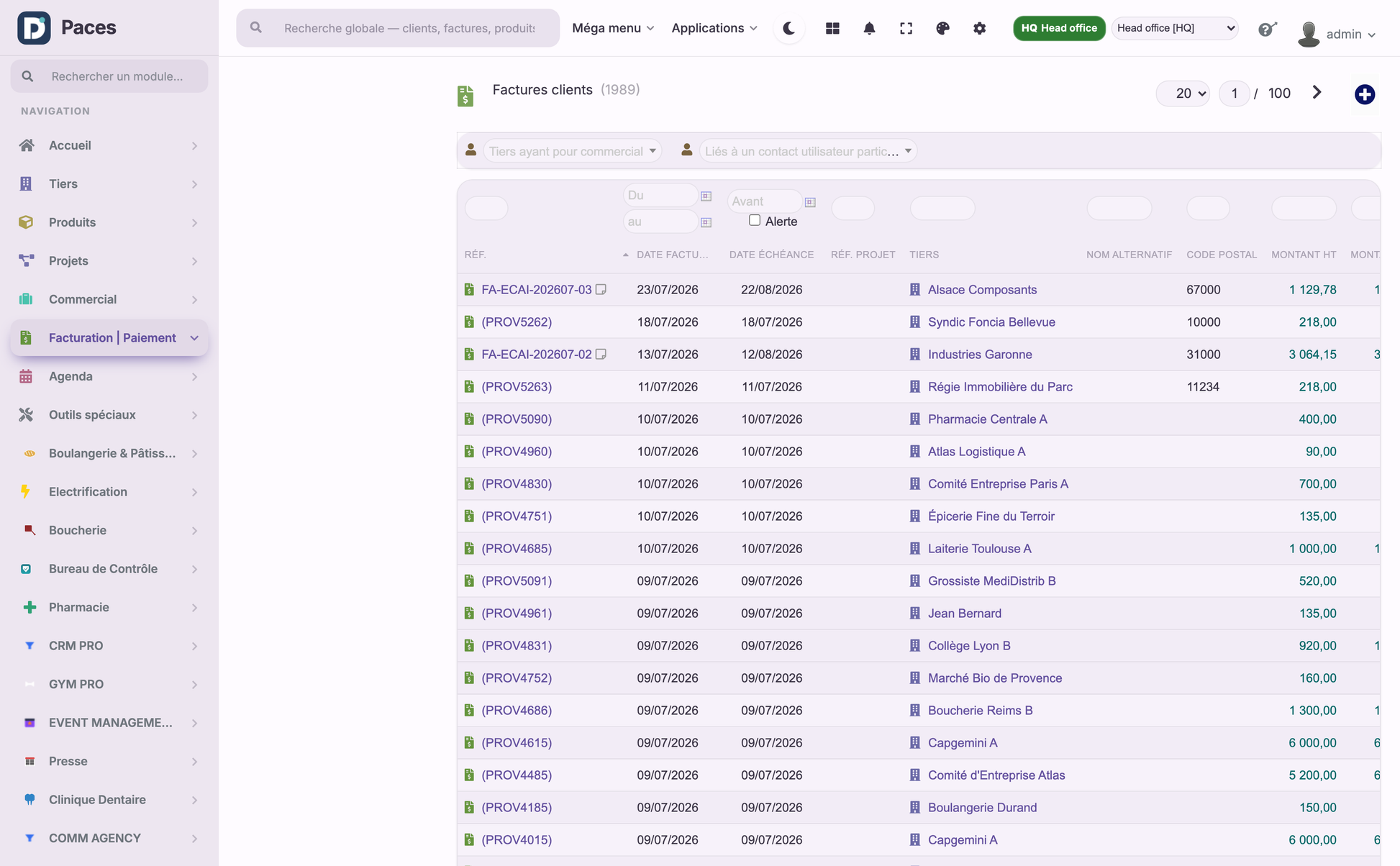Open the notifications bell

click(869, 28)
